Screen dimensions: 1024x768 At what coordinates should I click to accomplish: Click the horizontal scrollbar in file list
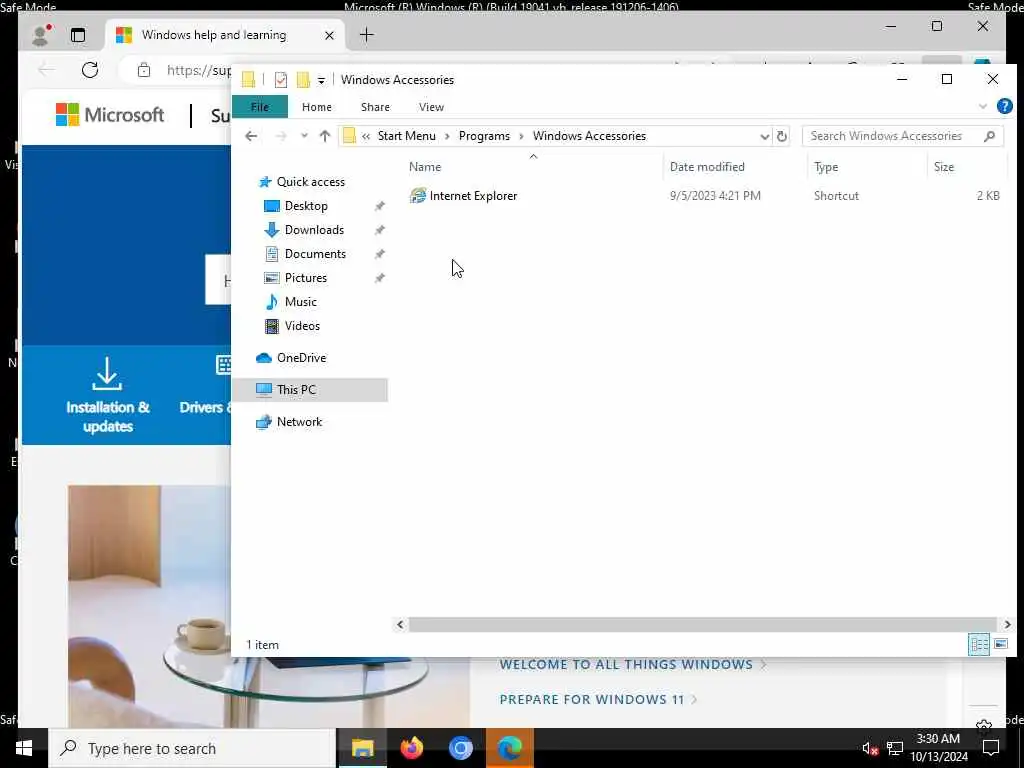(x=703, y=624)
